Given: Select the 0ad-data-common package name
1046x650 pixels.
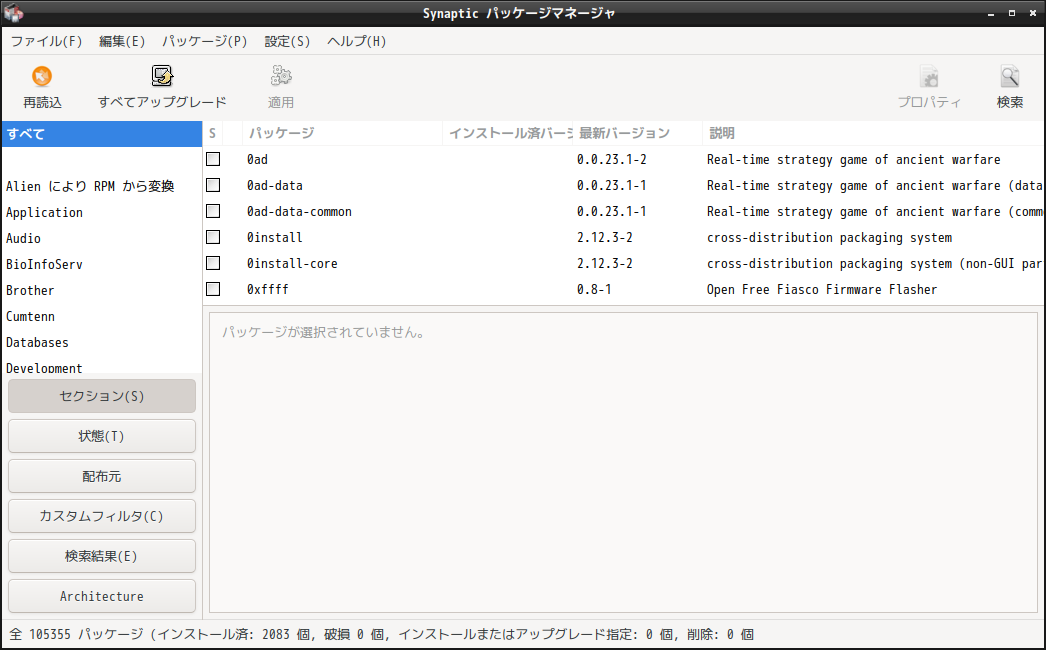Looking at the screenshot, I should (x=299, y=212).
